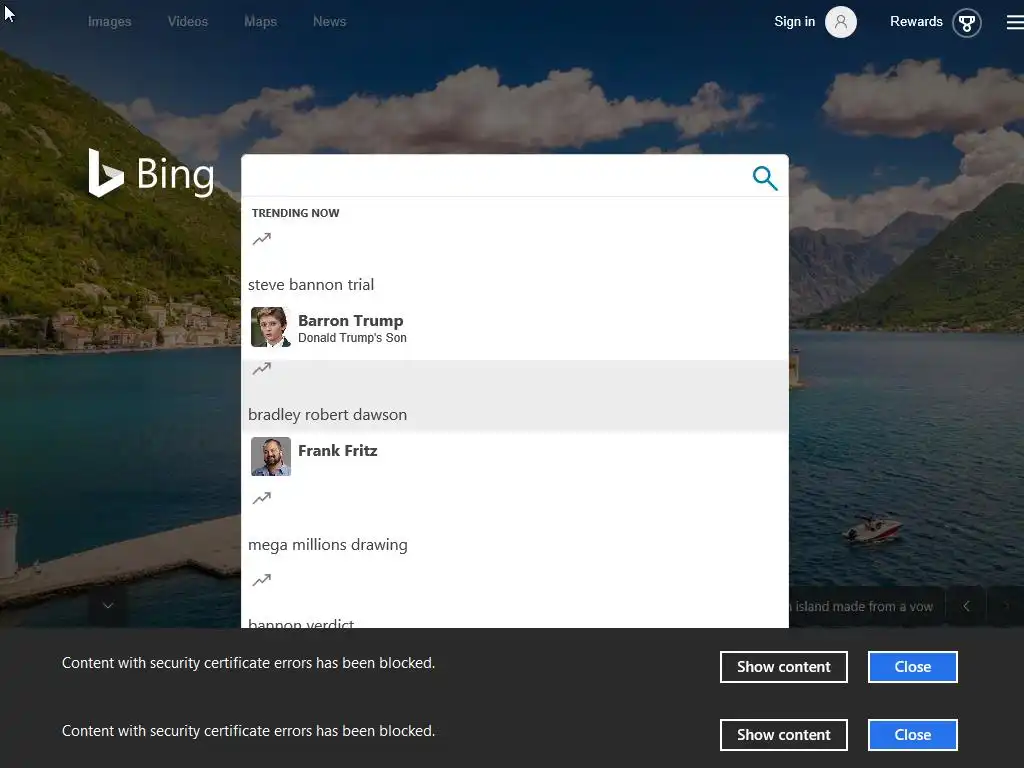Image resolution: width=1024 pixels, height=768 pixels.
Task: Select Frank Fritz thumbnail photo
Action: (x=271, y=456)
